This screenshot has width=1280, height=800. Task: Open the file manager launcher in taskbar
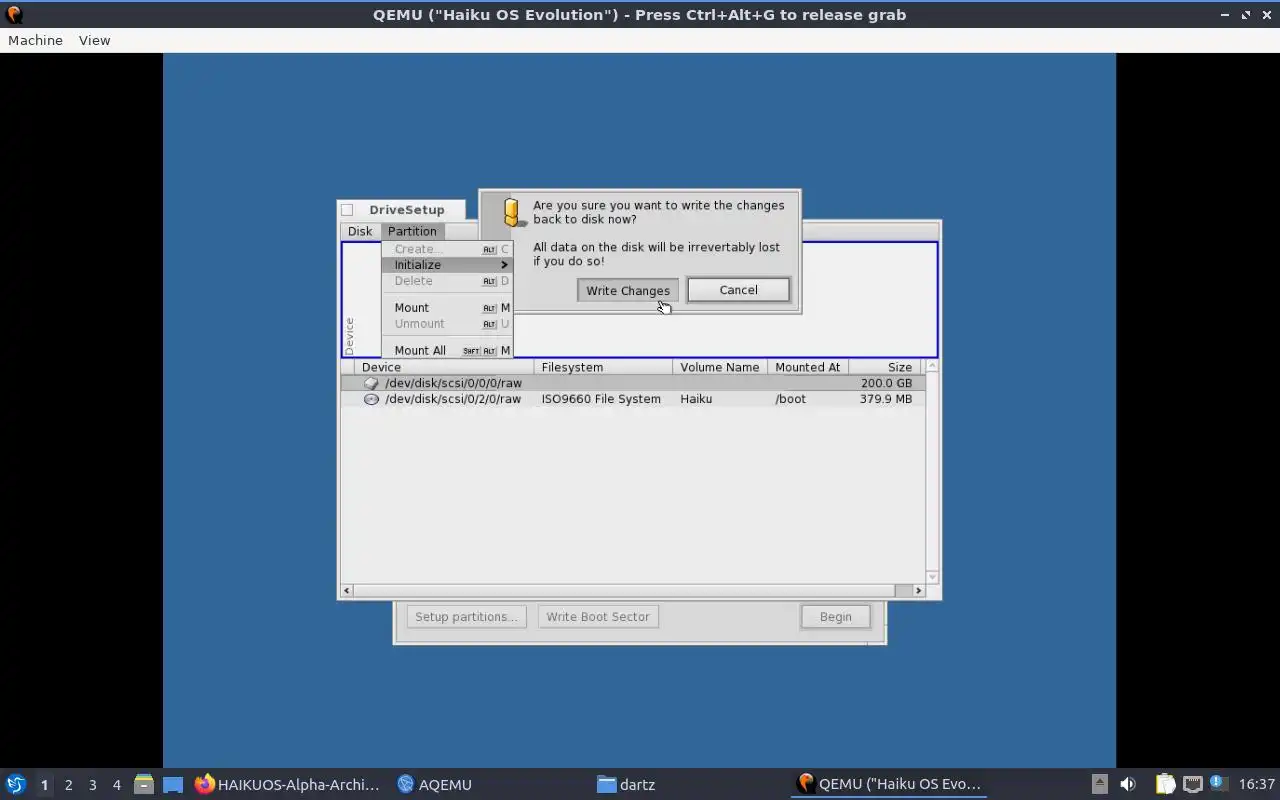(144, 785)
